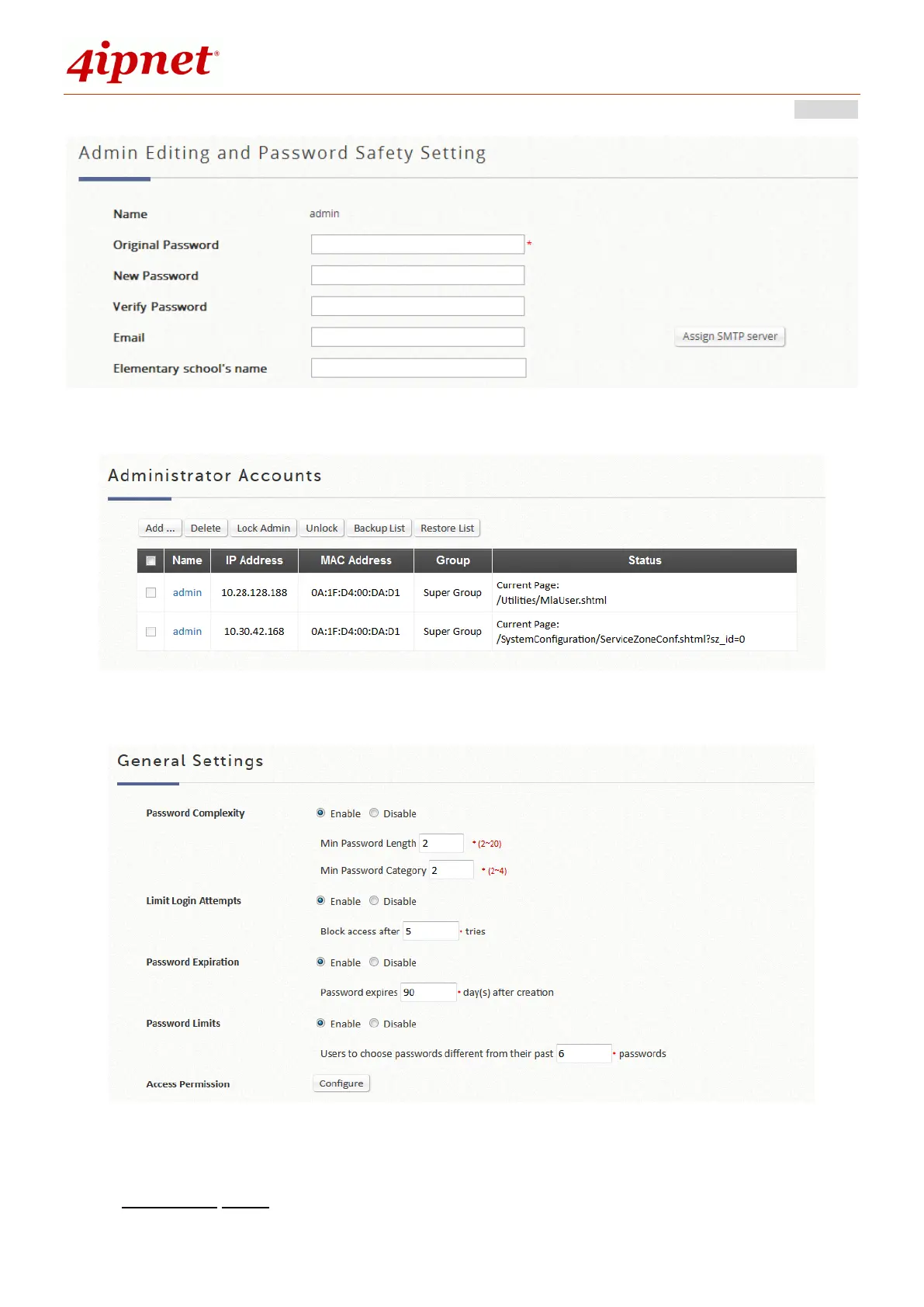This screenshot has height=1307, width=924.
Task: Click the /Utilities/MlaUser.shtml status text
Action: (552, 600)
